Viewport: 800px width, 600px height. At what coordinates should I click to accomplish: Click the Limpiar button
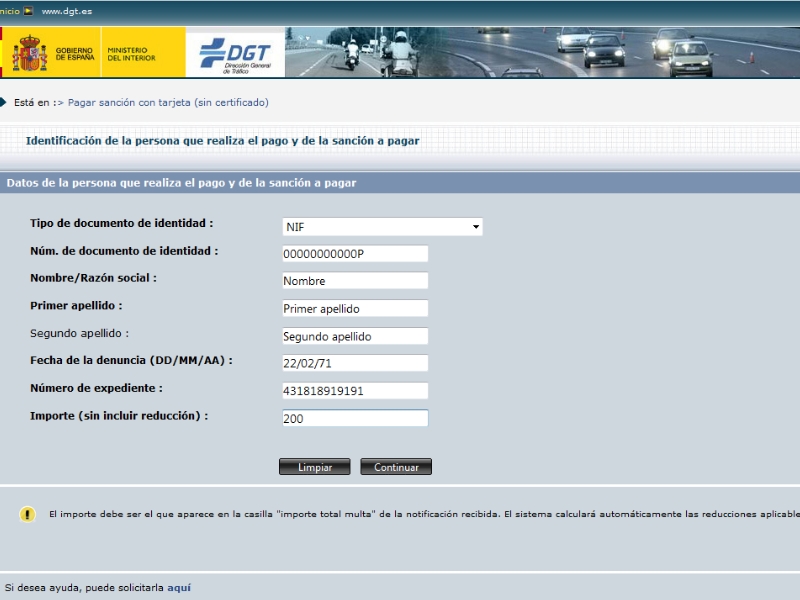point(315,467)
